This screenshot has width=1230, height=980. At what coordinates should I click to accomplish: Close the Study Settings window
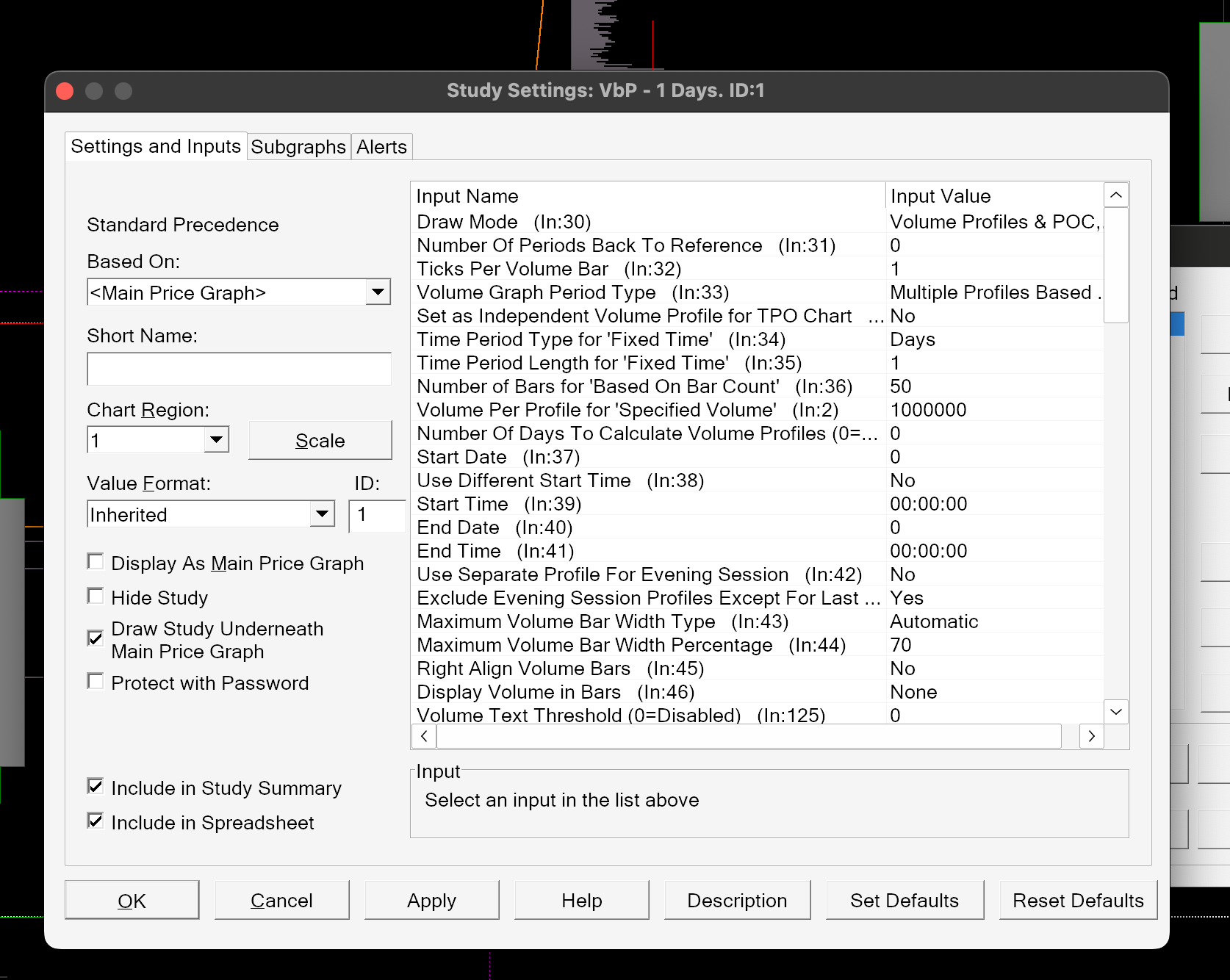65,91
